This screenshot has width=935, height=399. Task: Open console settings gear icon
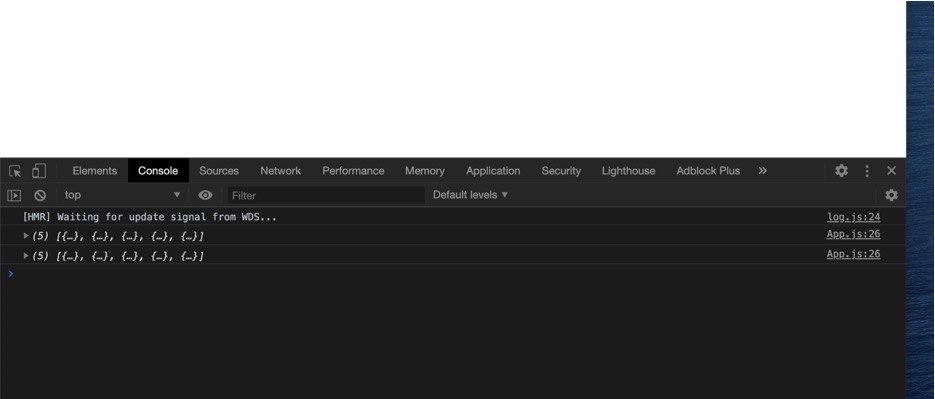[891, 195]
